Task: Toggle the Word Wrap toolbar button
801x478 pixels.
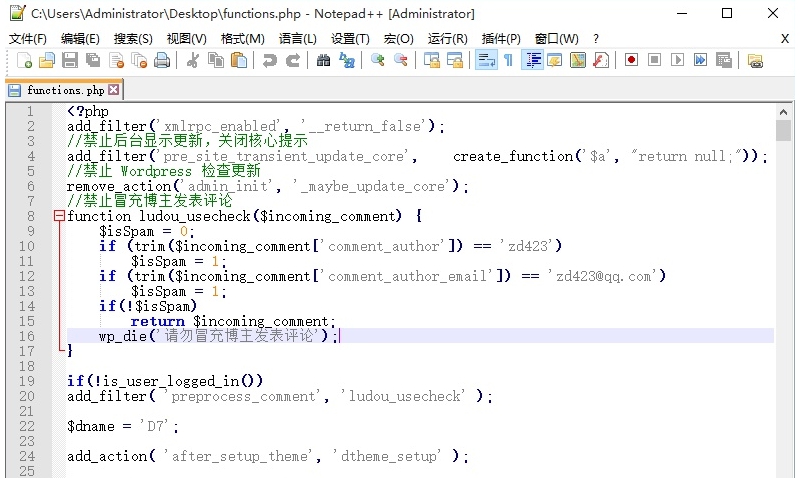Action: pyautogui.click(x=486, y=60)
